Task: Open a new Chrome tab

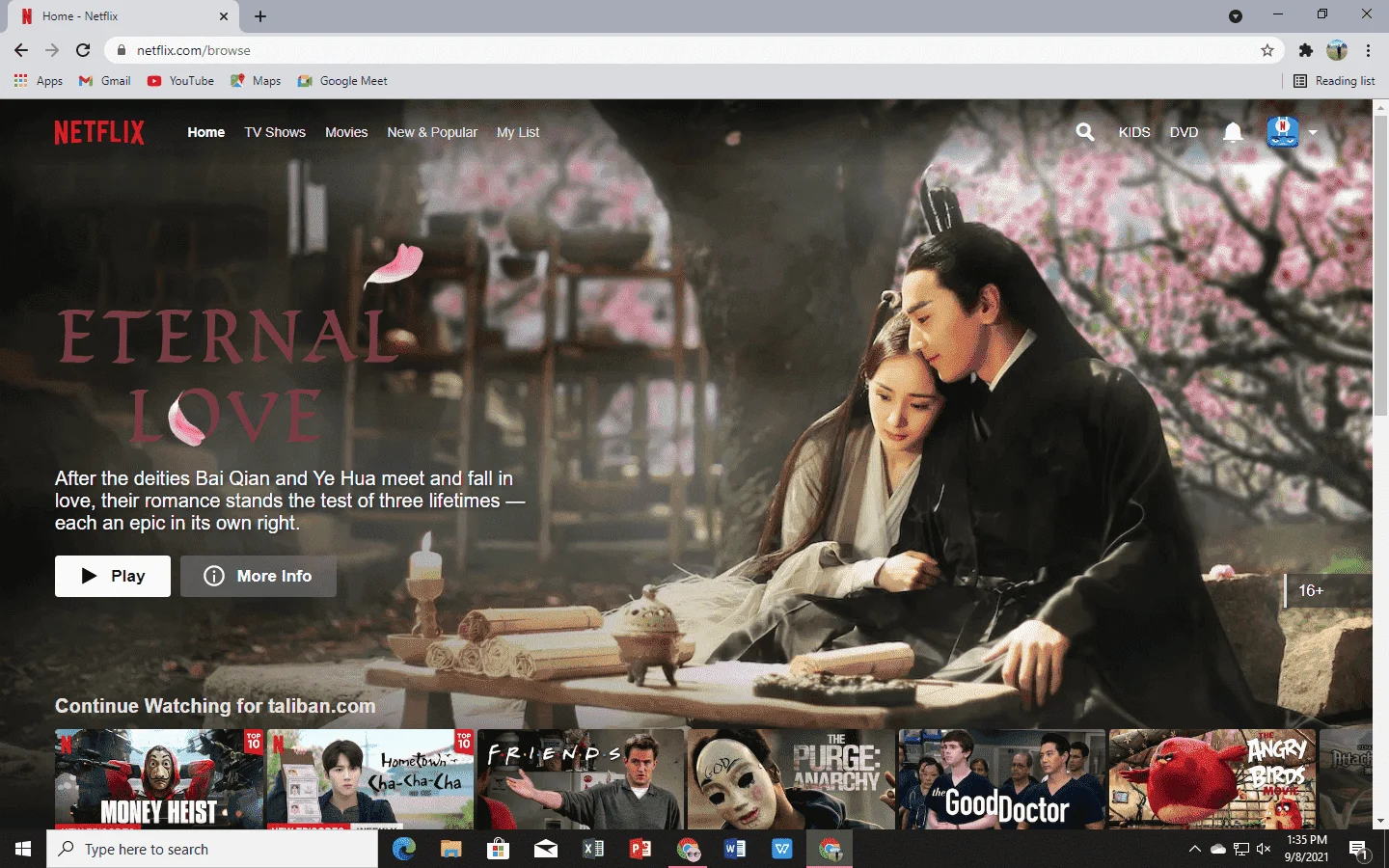Action: click(260, 16)
